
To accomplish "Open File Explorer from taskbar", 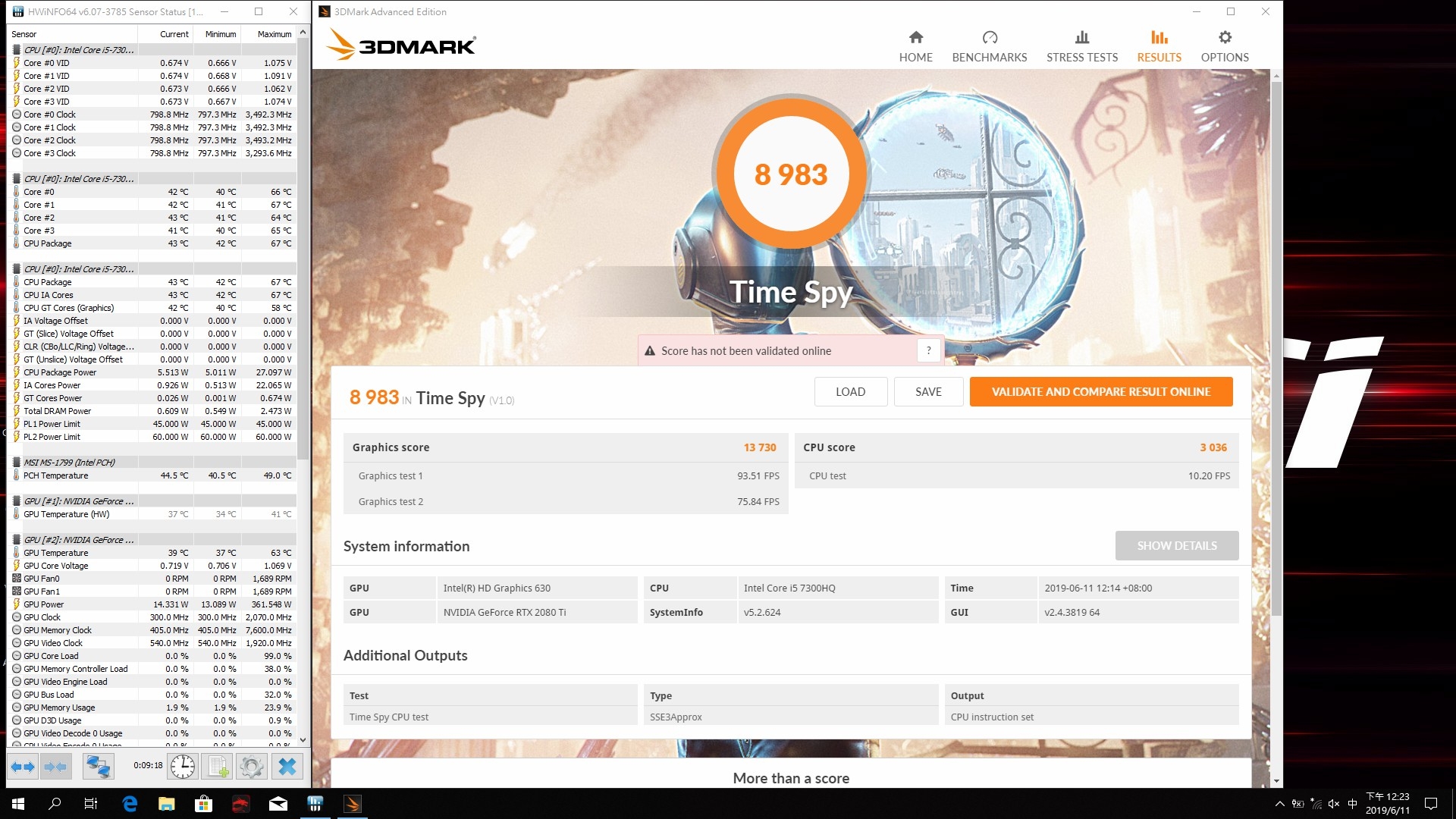I will click(x=167, y=804).
